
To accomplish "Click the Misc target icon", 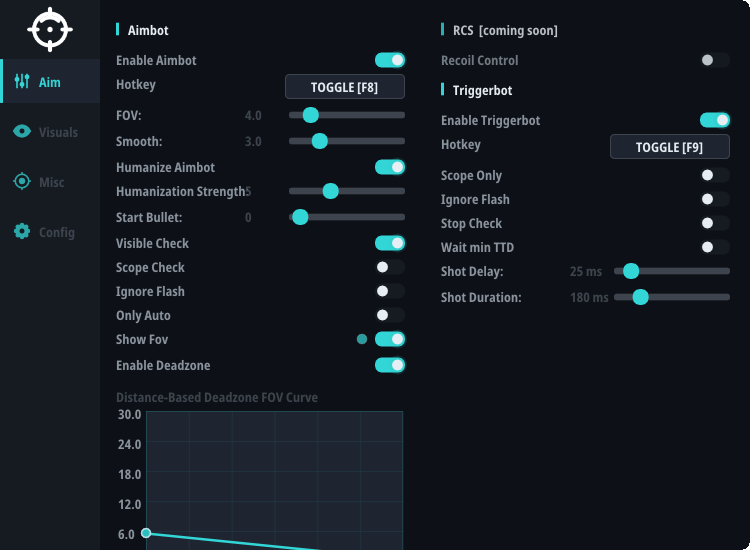I will (22, 181).
